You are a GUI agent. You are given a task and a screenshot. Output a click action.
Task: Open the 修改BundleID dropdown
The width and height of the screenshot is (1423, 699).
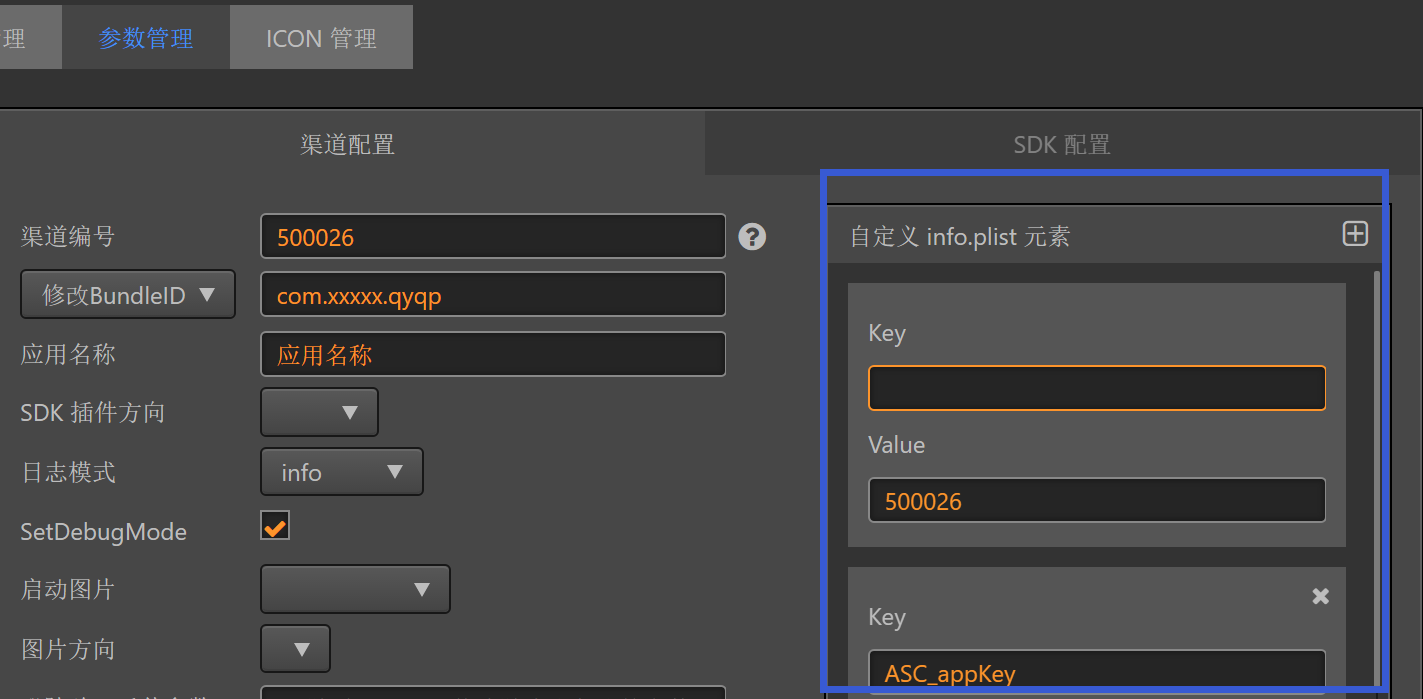[x=128, y=295]
